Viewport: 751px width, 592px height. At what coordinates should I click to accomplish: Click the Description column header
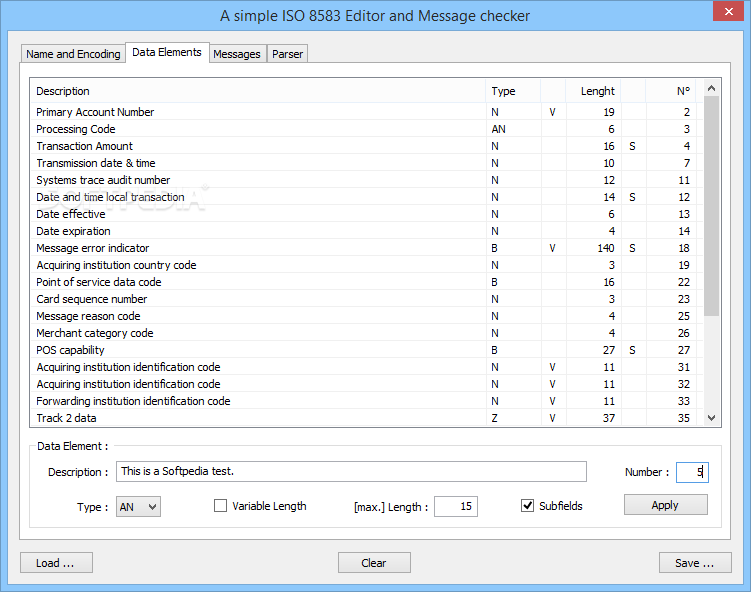(x=258, y=91)
